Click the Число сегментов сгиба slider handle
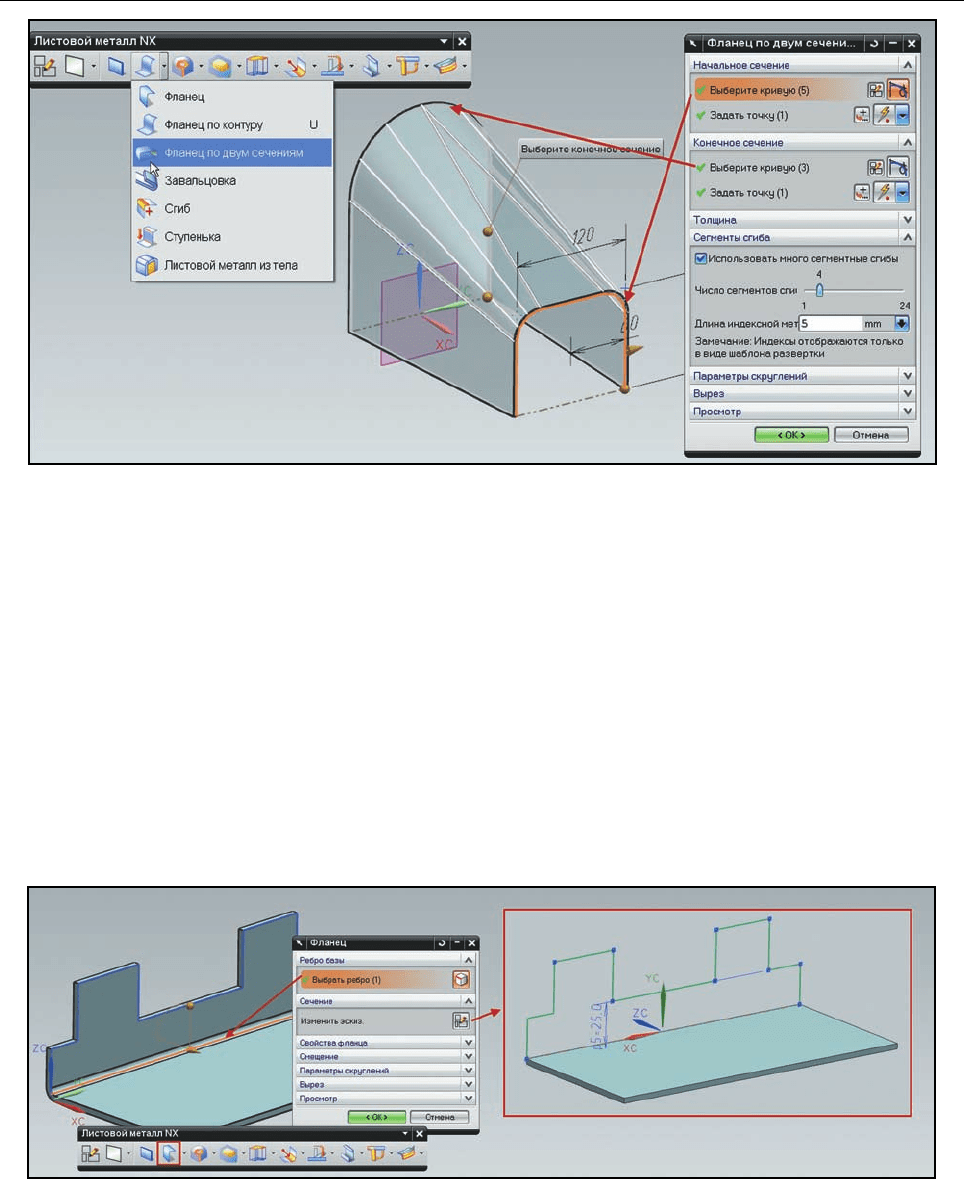Viewport: 964px width, 1179px height. pyautogui.click(x=820, y=290)
